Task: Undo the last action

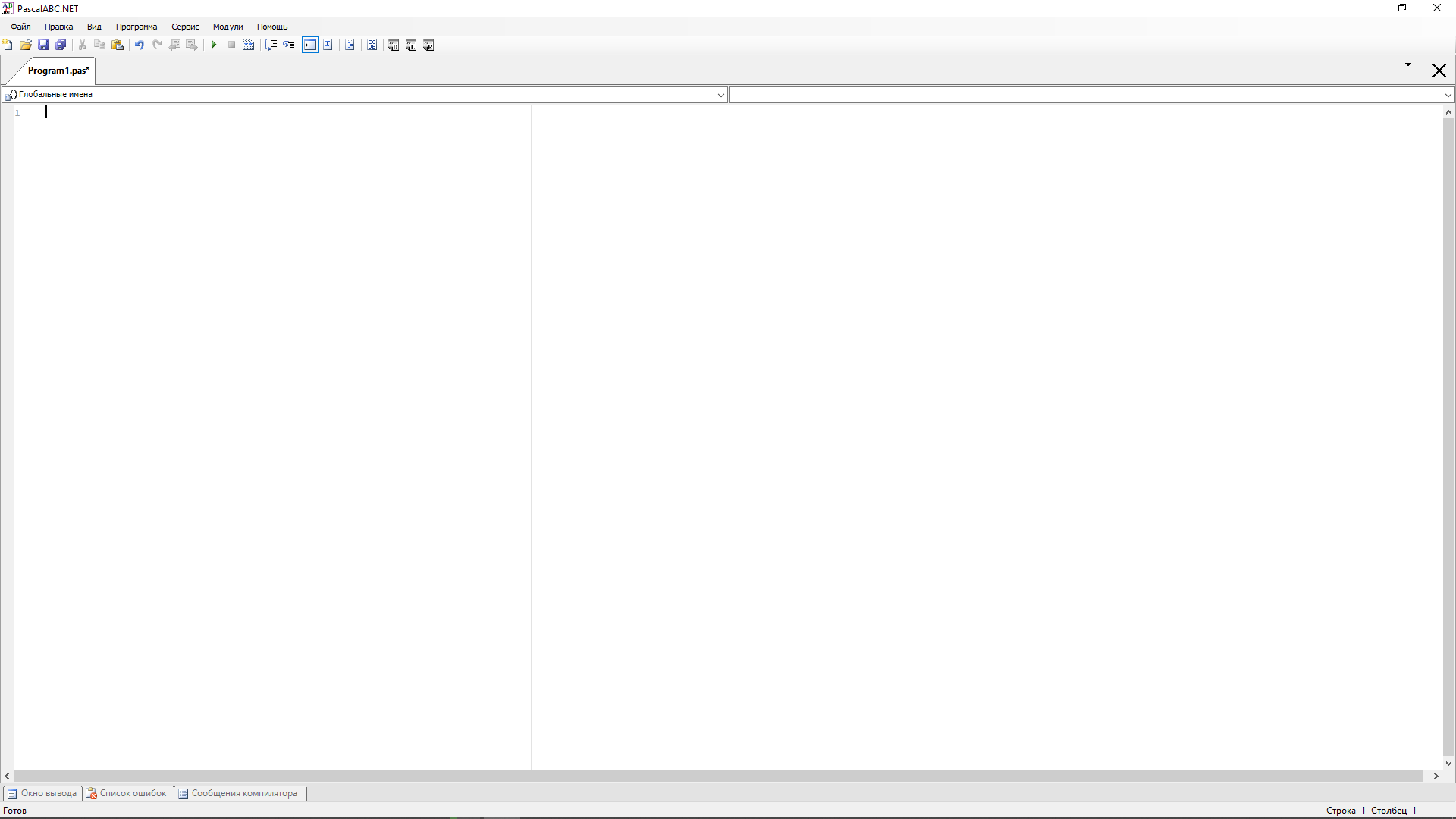Action: pyautogui.click(x=139, y=45)
